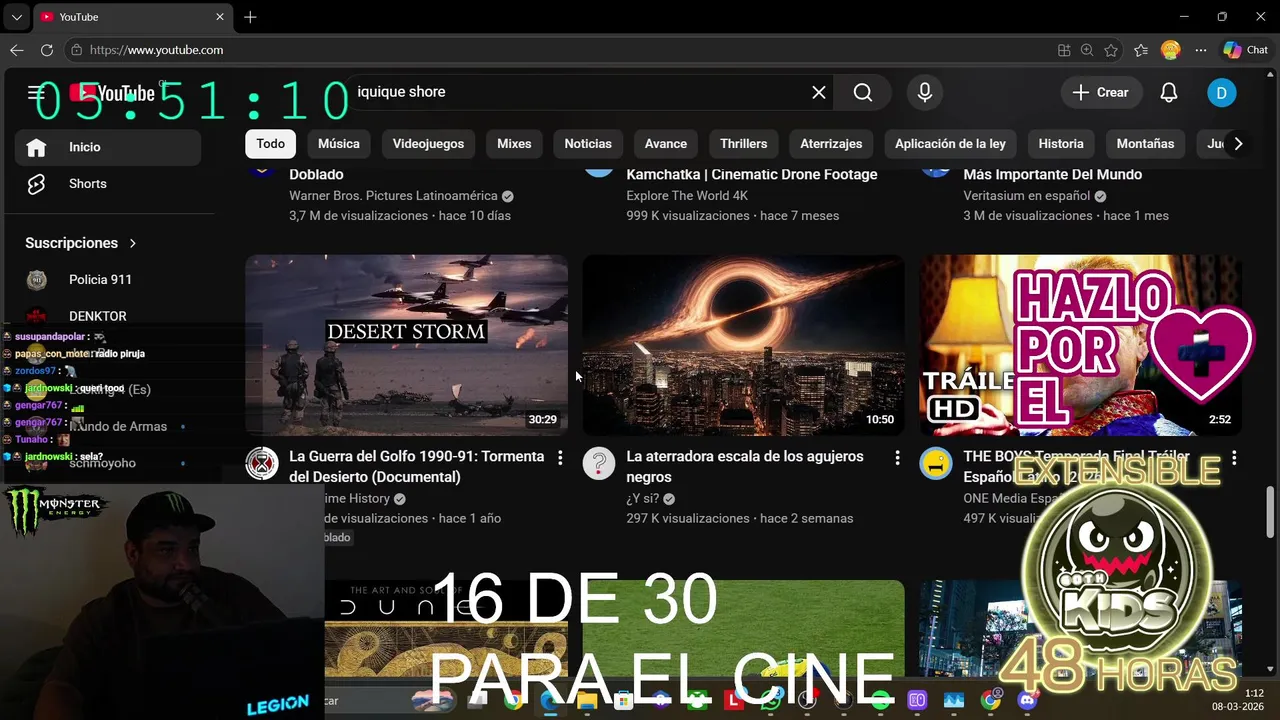Screen dimensions: 1280x720
Task: Open the notifications bell
Action: (x=1168, y=92)
